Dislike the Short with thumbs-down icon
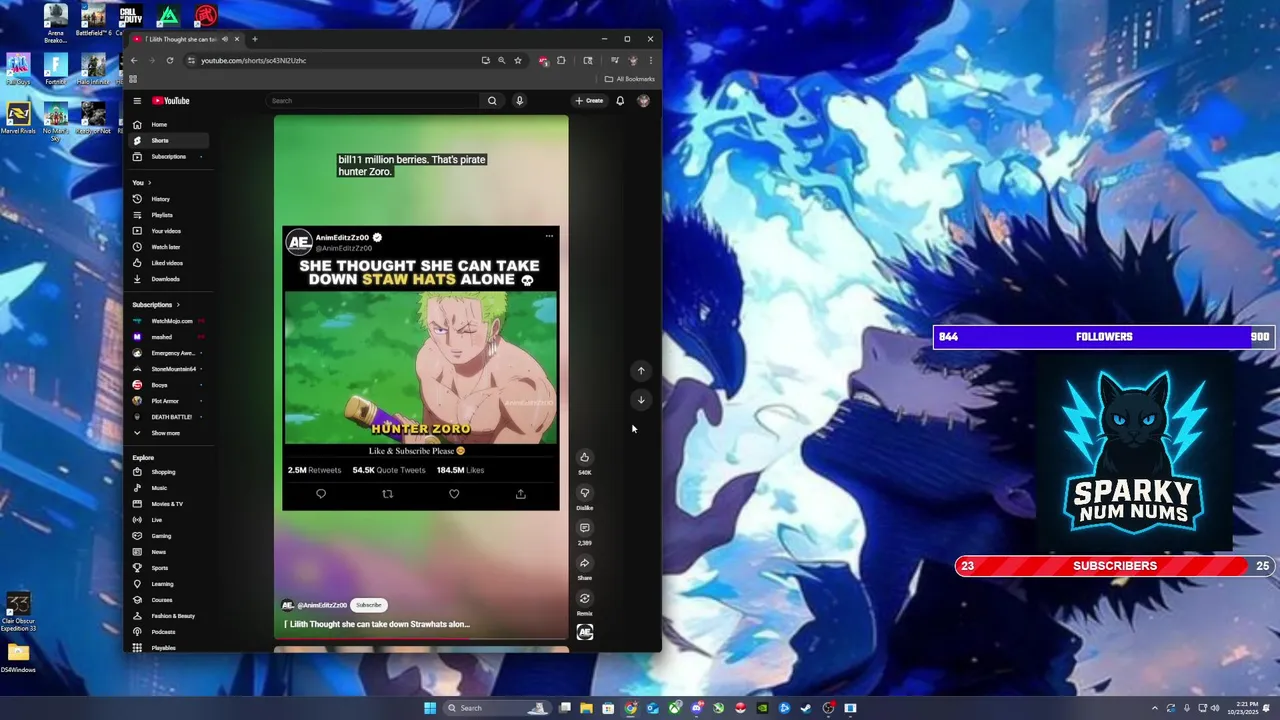1280x720 pixels. [585, 493]
